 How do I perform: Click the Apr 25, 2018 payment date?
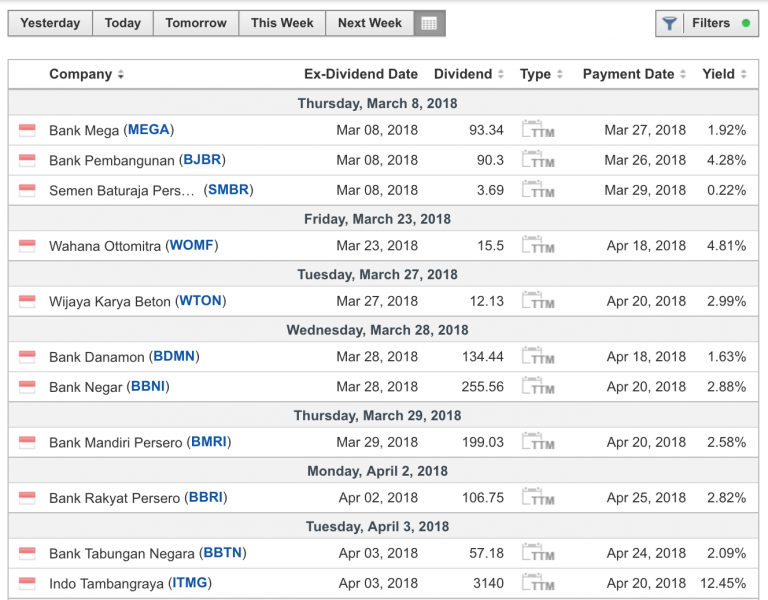647,498
